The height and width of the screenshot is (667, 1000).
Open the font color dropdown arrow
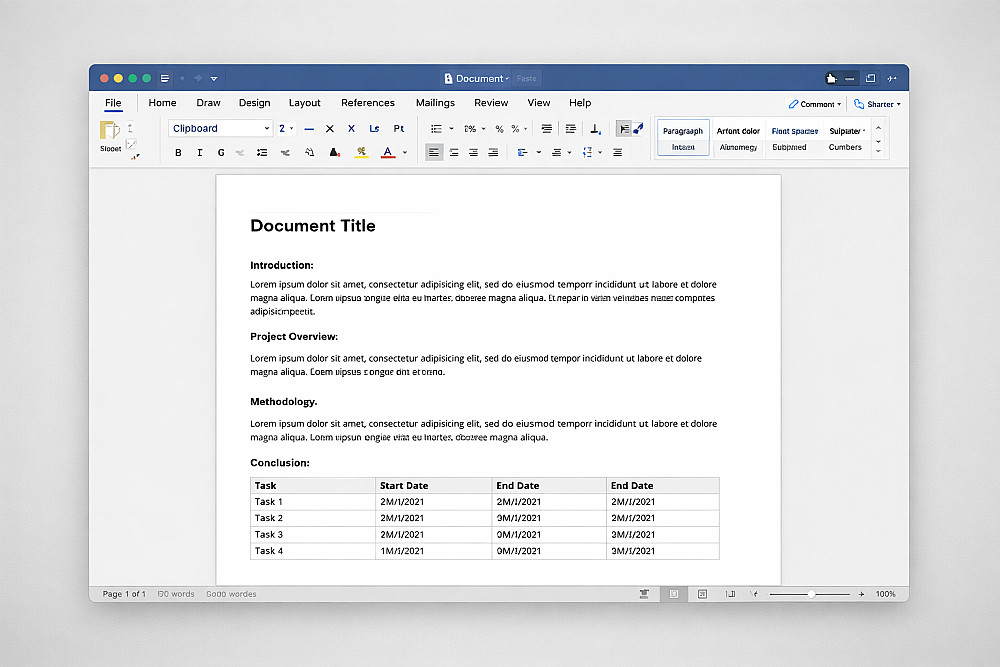(x=405, y=152)
